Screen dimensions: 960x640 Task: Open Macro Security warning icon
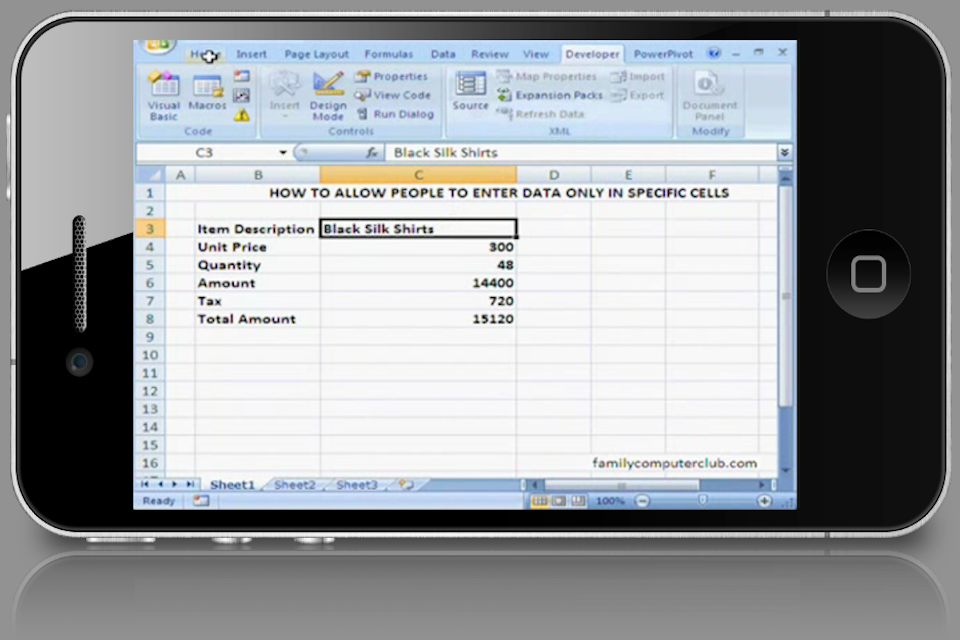(242, 116)
